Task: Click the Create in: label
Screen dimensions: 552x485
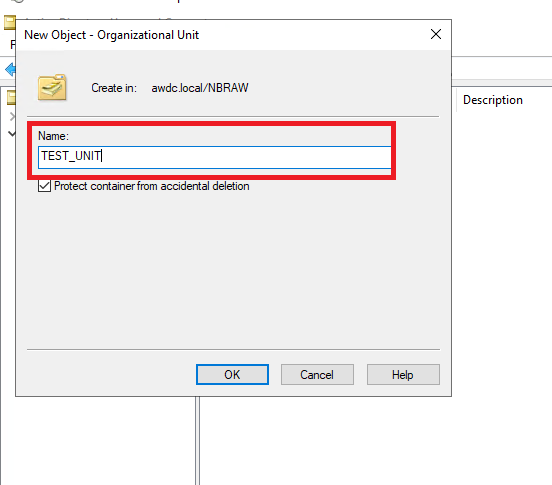Action: (114, 88)
